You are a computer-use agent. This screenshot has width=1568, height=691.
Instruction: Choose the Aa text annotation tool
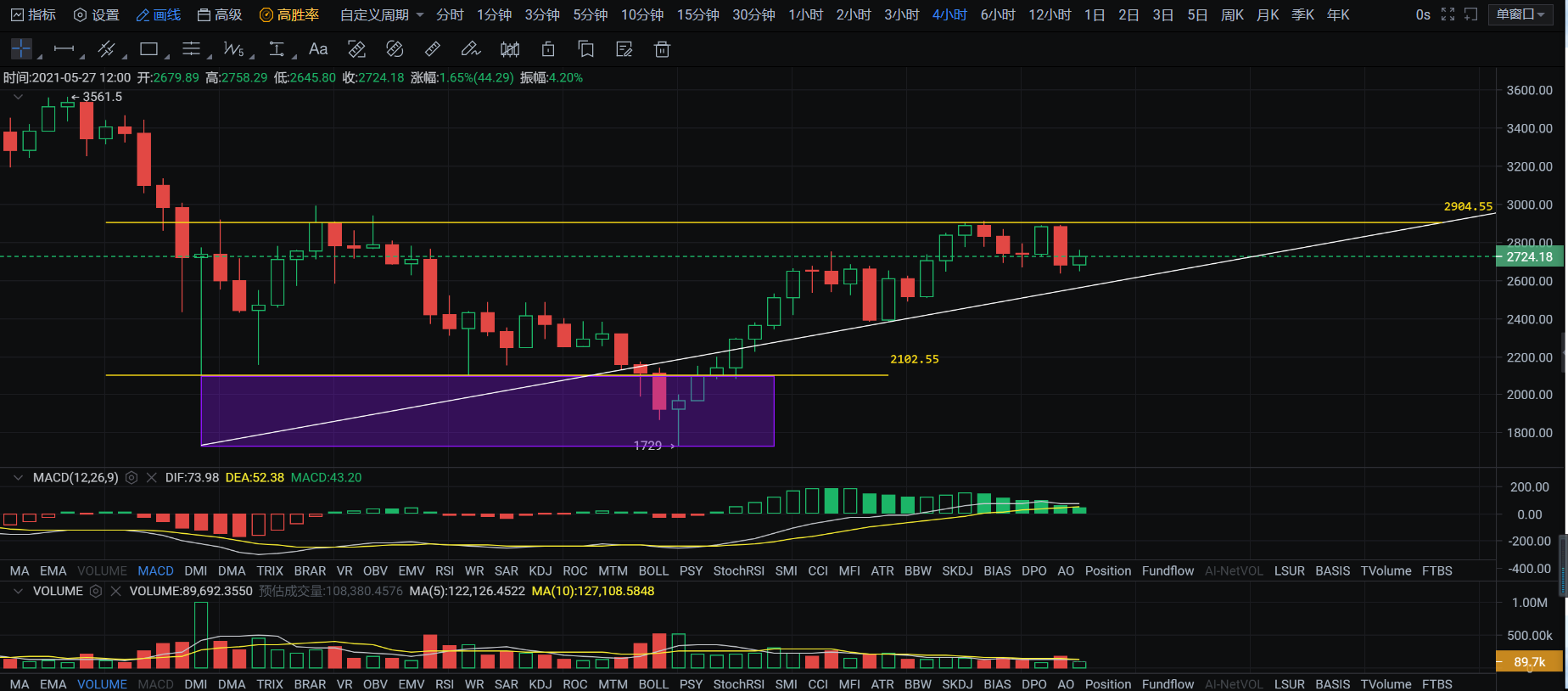[x=318, y=49]
